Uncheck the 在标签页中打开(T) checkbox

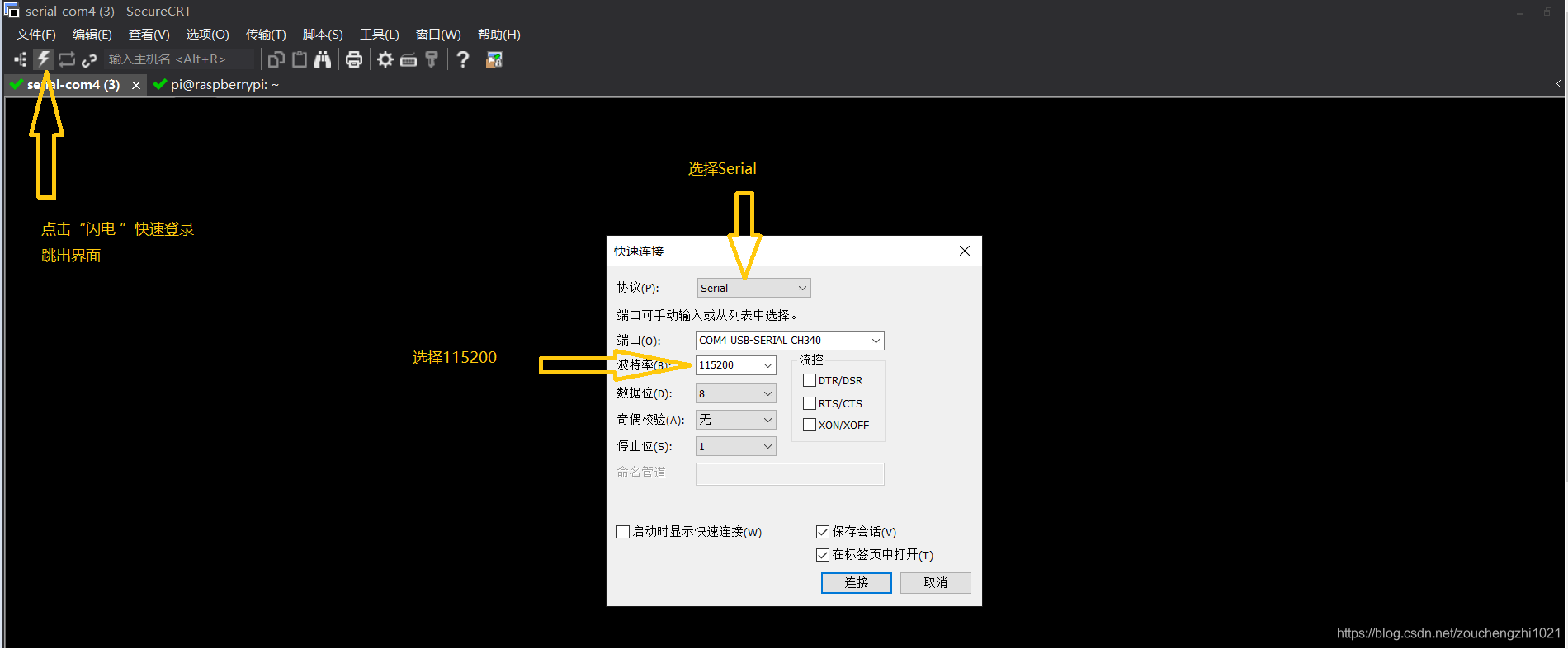[823, 555]
